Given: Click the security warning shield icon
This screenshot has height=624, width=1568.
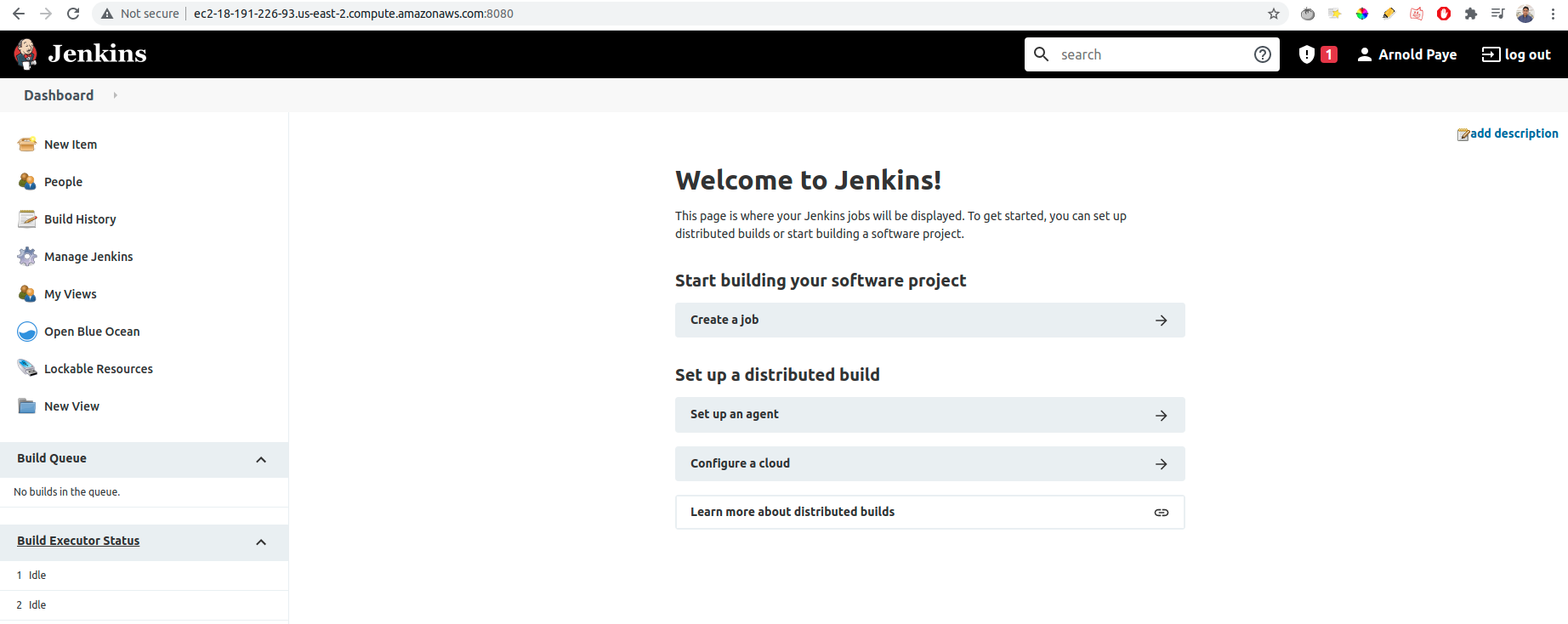Looking at the screenshot, I should (x=1307, y=54).
